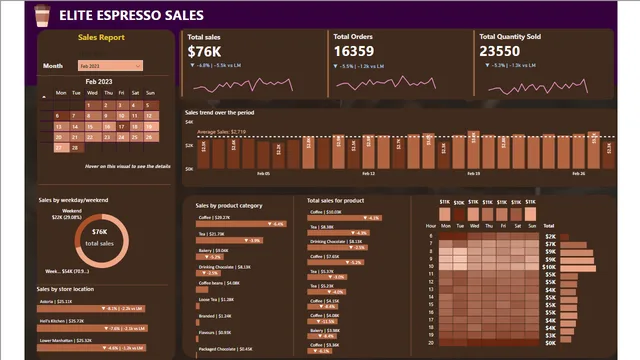Select the Coffee beans category bar

202,289
